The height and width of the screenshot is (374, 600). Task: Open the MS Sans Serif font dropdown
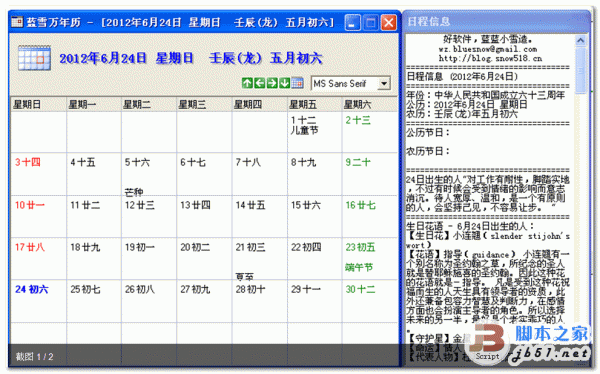point(384,83)
